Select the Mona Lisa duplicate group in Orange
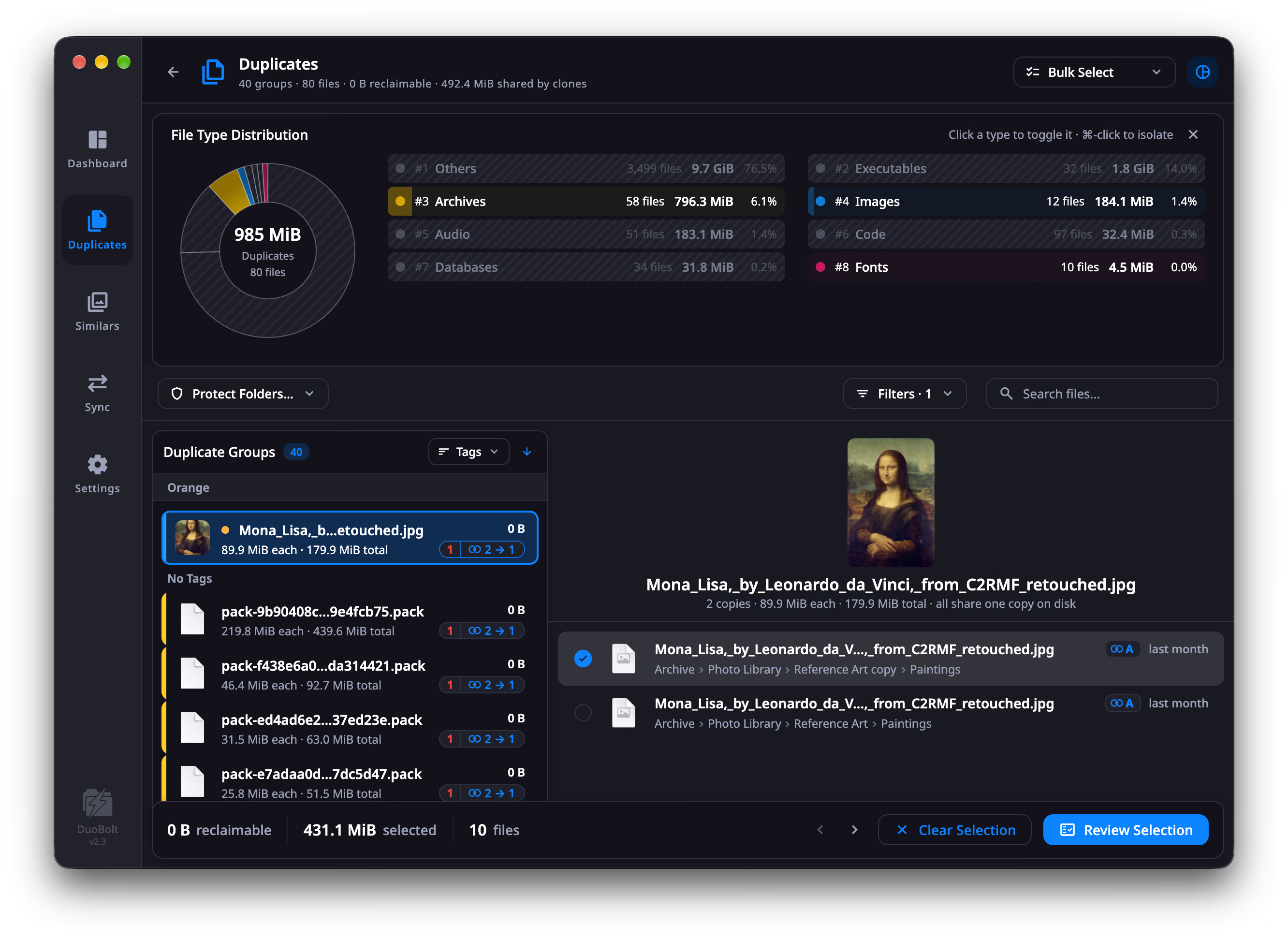This screenshot has width=1288, height=940. click(350, 538)
